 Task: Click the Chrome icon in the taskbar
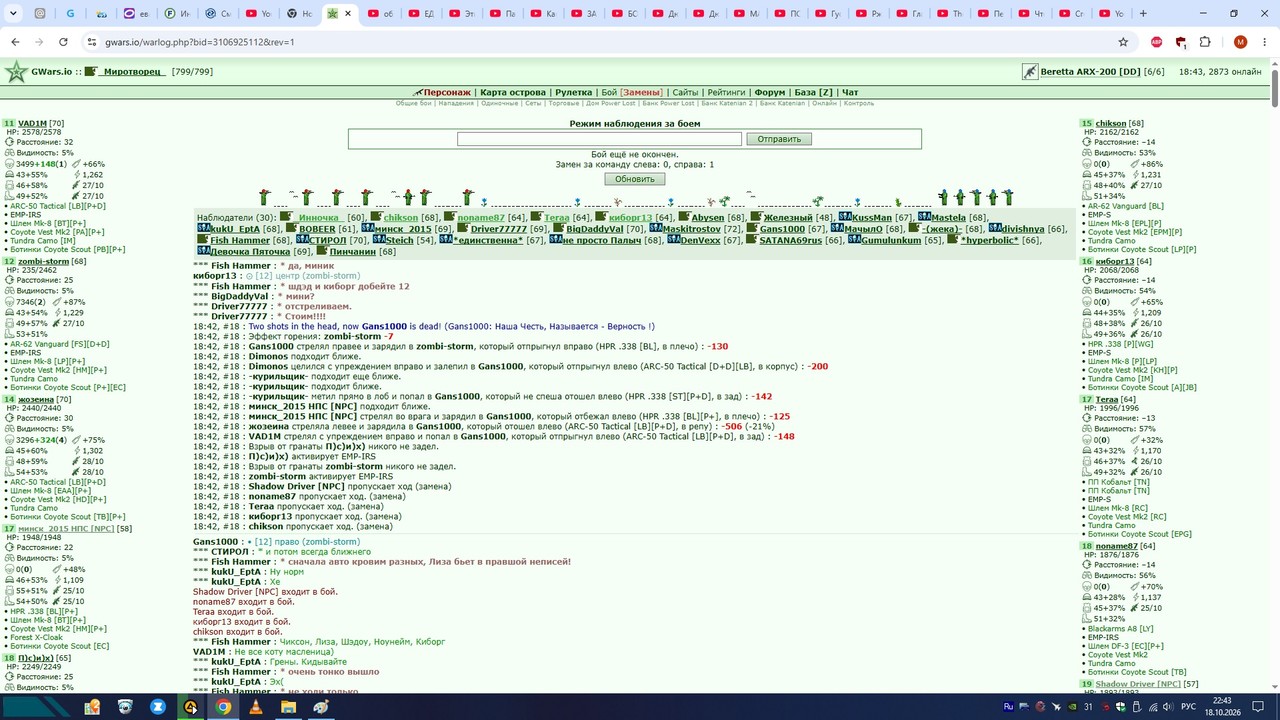223,707
